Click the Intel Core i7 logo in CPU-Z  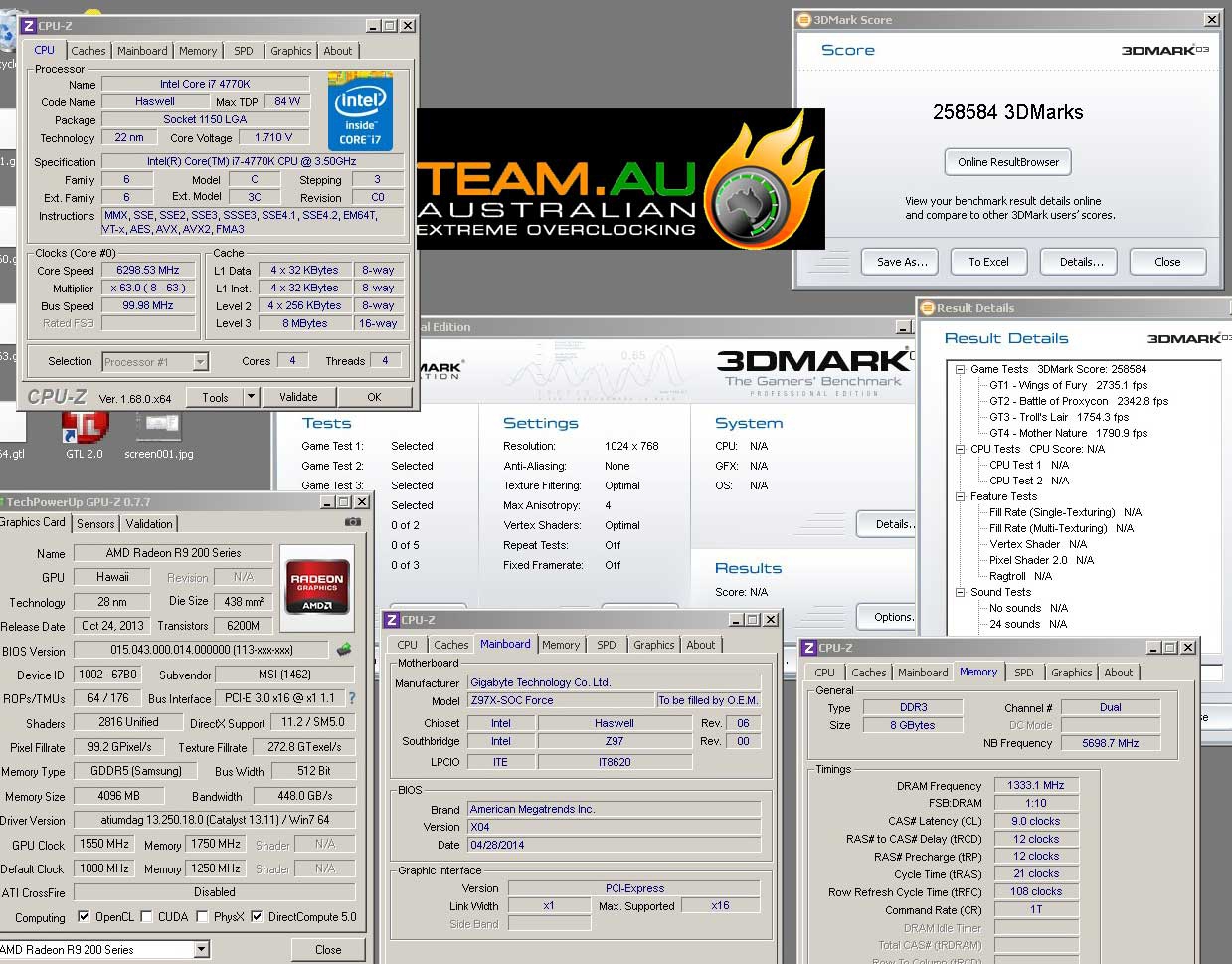click(360, 111)
